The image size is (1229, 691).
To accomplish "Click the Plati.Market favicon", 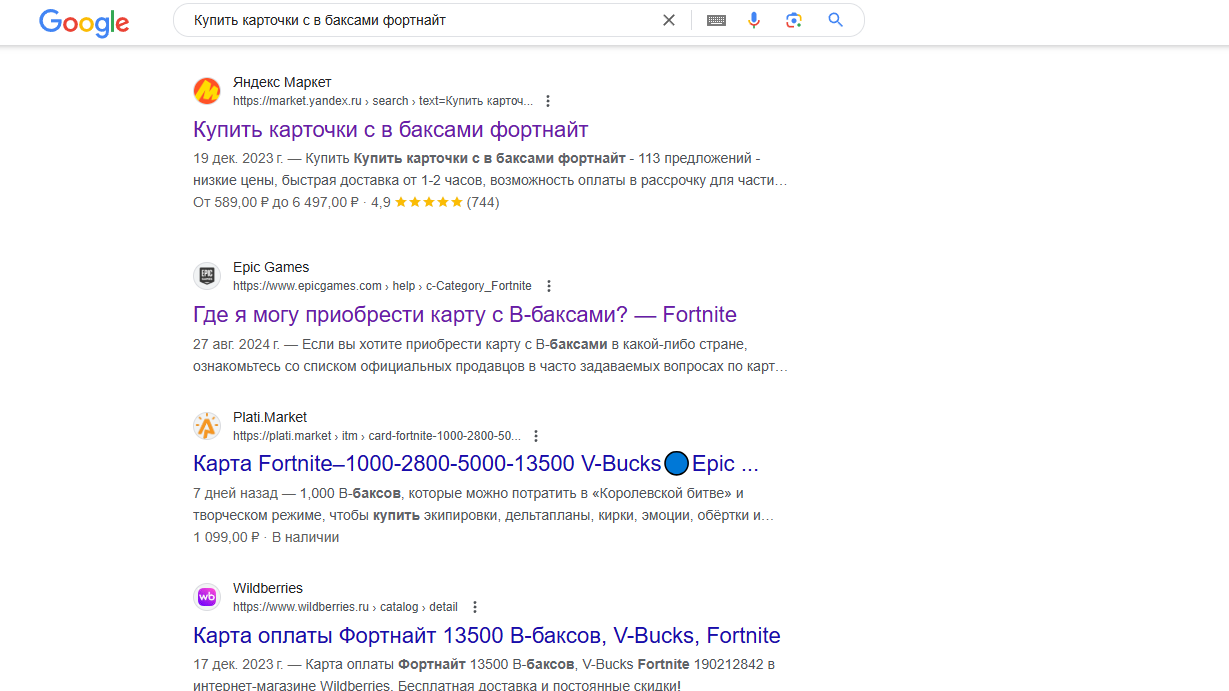I will click(207, 426).
